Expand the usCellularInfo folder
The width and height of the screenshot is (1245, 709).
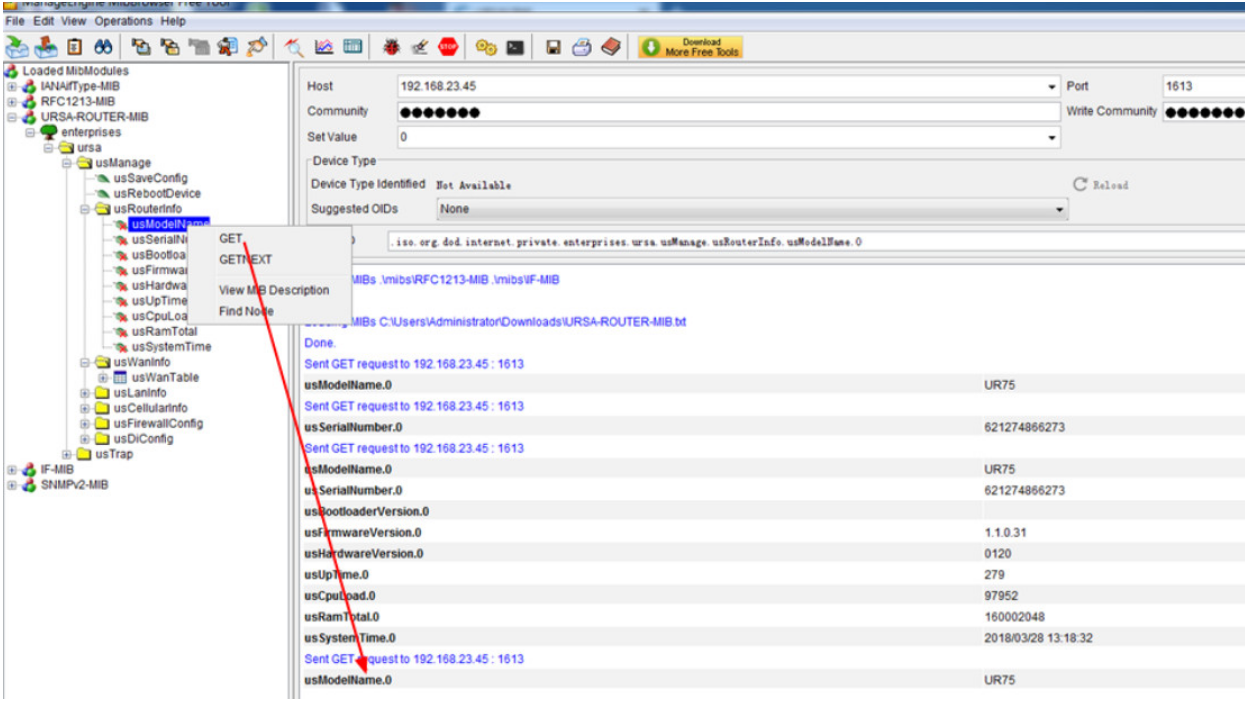(86, 408)
